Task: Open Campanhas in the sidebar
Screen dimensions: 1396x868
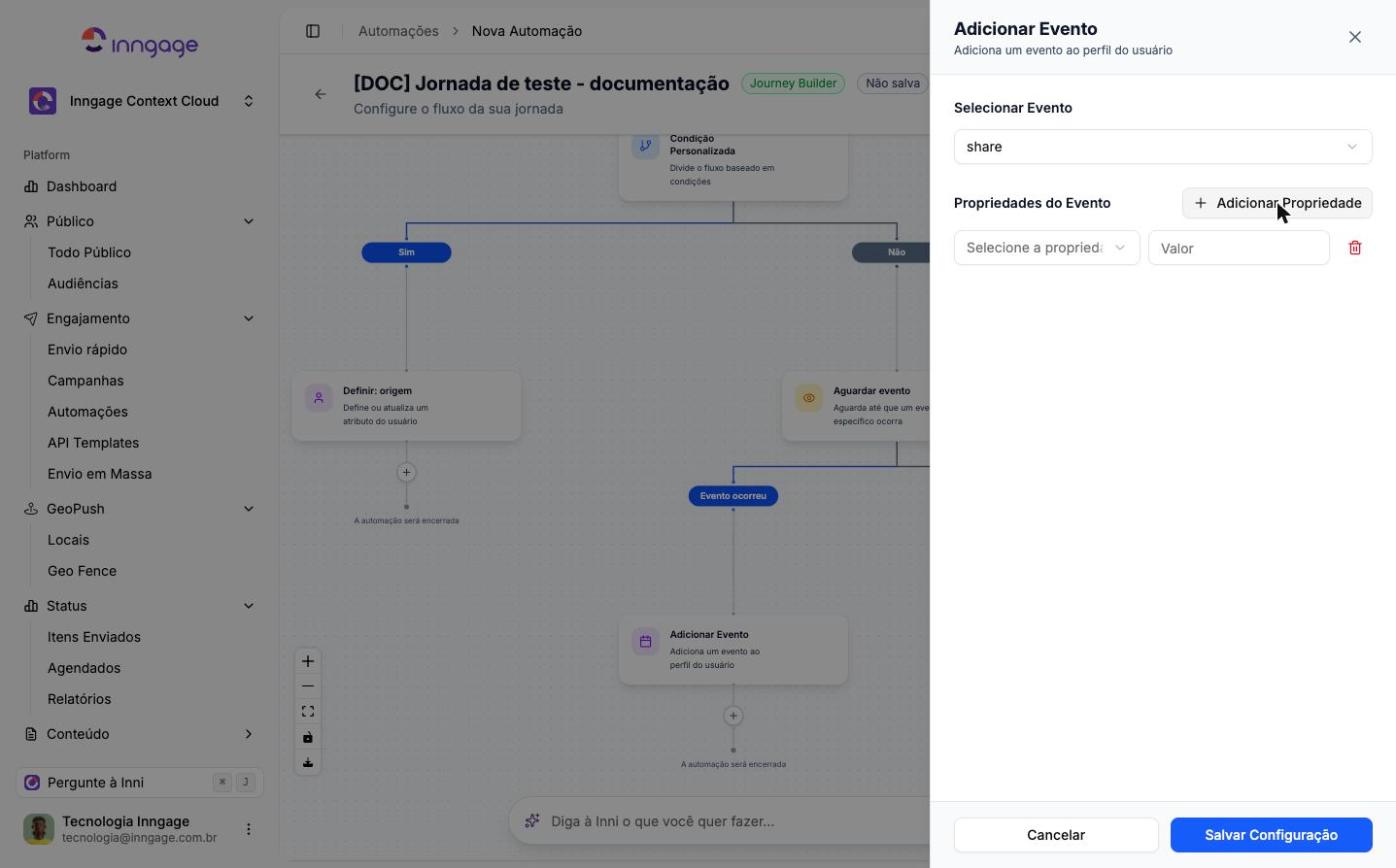Action: [86, 381]
